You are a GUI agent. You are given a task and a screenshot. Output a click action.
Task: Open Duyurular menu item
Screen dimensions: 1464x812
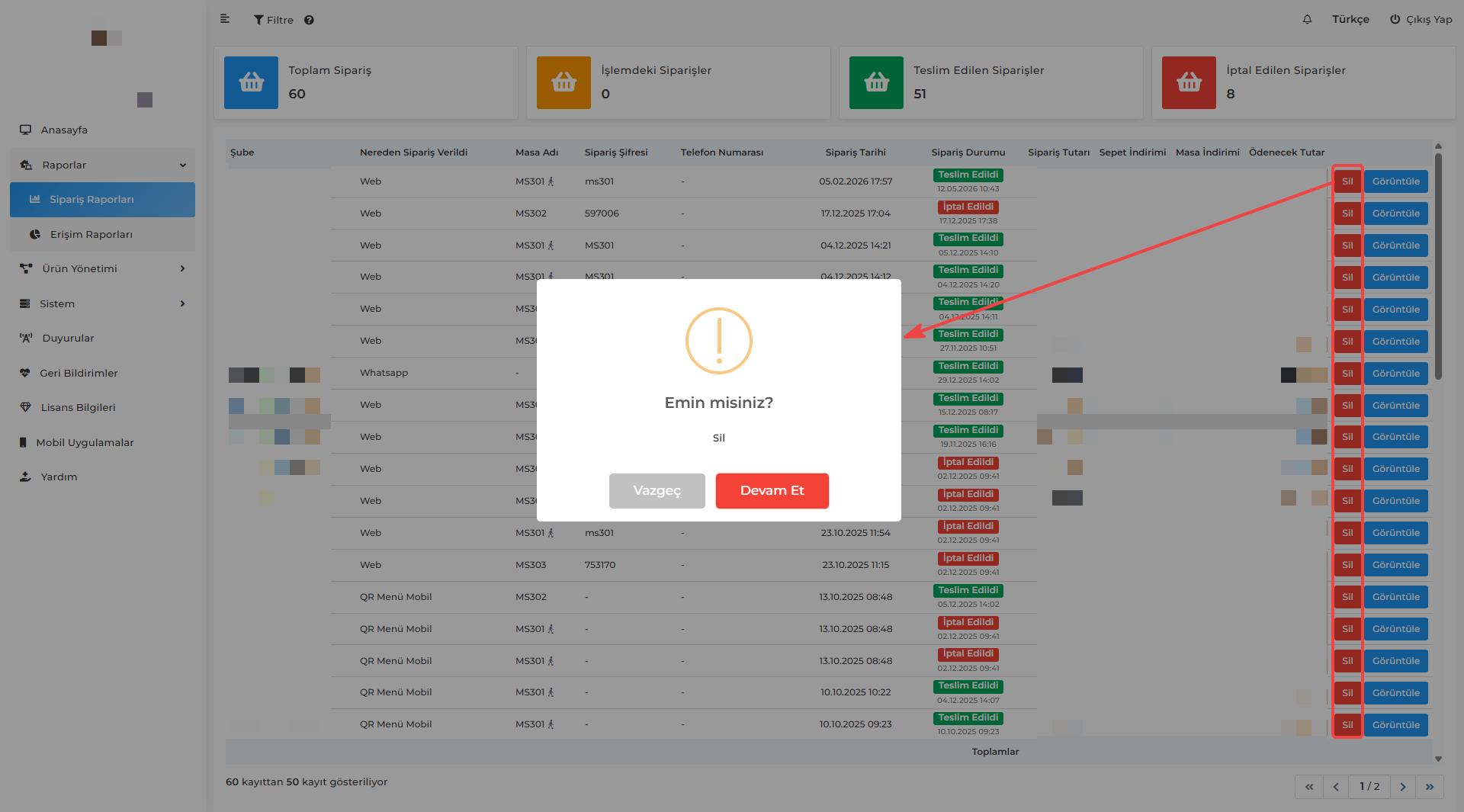tap(102, 338)
